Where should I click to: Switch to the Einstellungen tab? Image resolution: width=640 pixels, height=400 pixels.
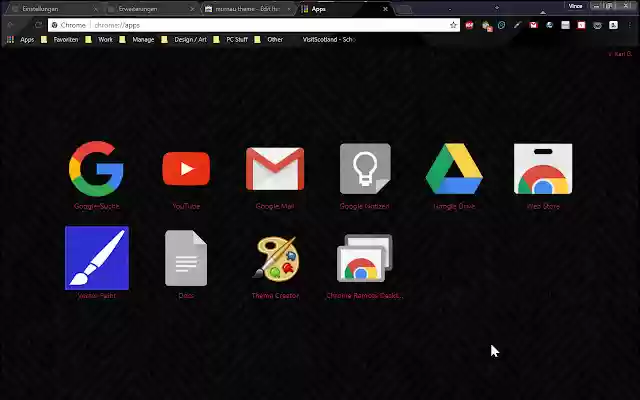(53, 9)
